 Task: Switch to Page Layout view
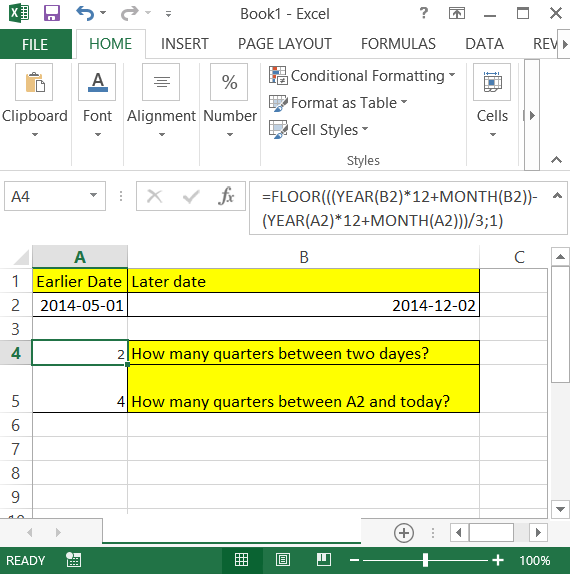[283, 560]
